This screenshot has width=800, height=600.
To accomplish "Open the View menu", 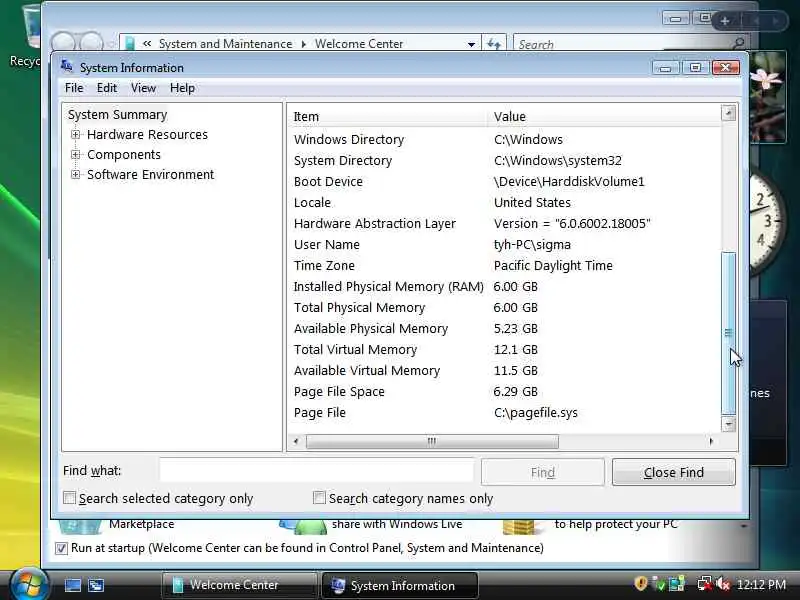I will pos(143,88).
